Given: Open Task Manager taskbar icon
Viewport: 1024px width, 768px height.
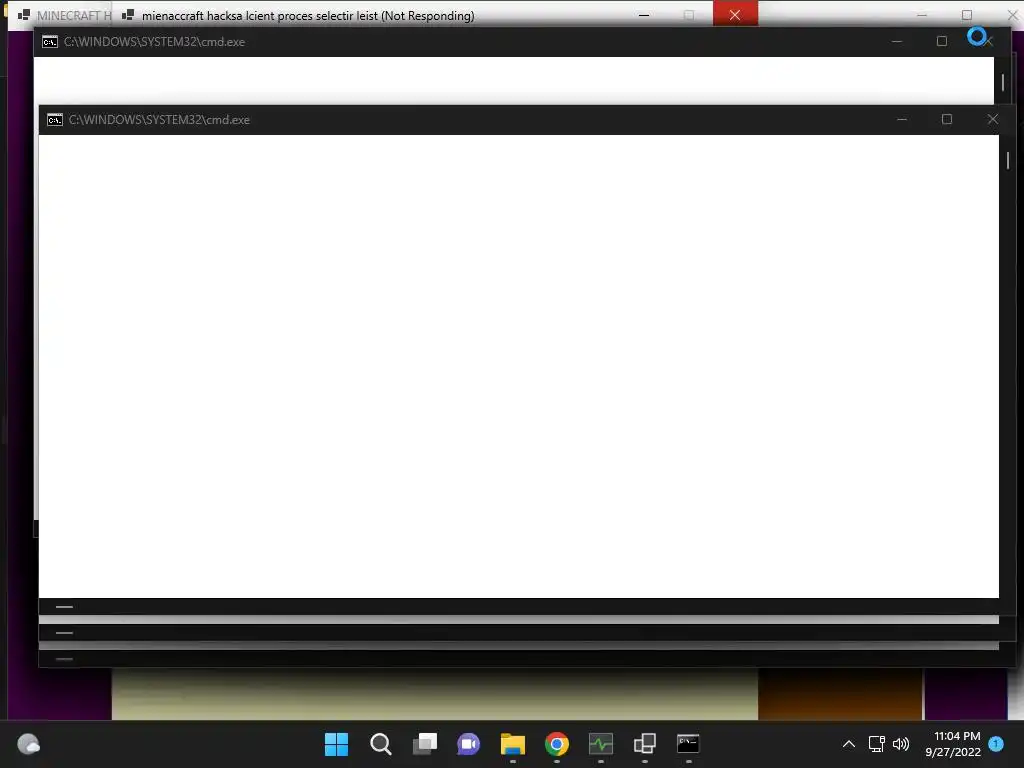Looking at the screenshot, I should 601,744.
